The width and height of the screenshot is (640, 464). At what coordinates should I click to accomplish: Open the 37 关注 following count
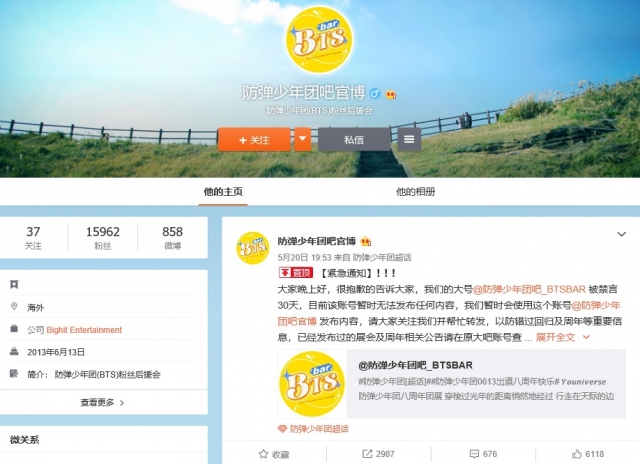point(33,238)
